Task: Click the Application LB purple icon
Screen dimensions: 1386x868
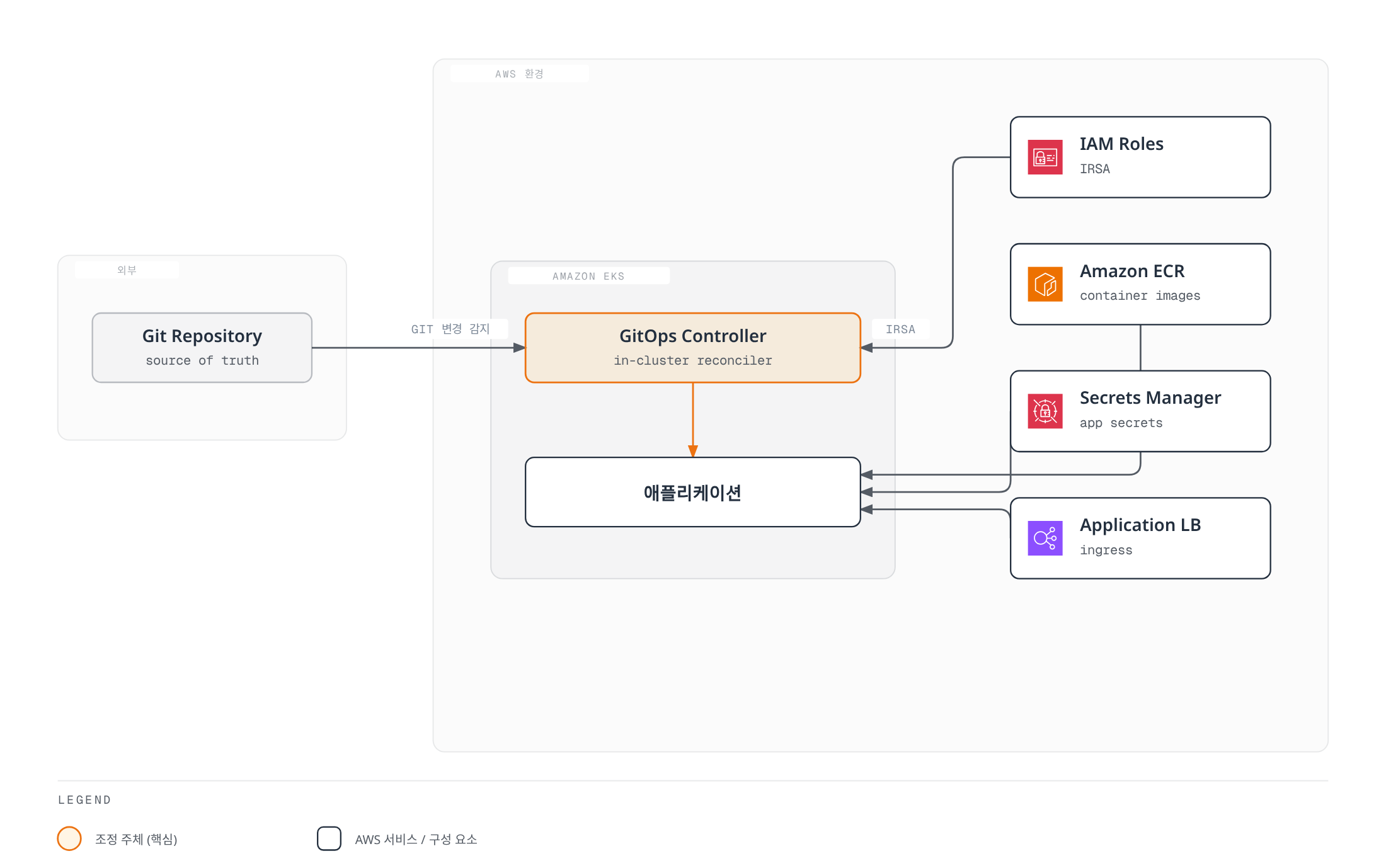Action: (x=1045, y=538)
